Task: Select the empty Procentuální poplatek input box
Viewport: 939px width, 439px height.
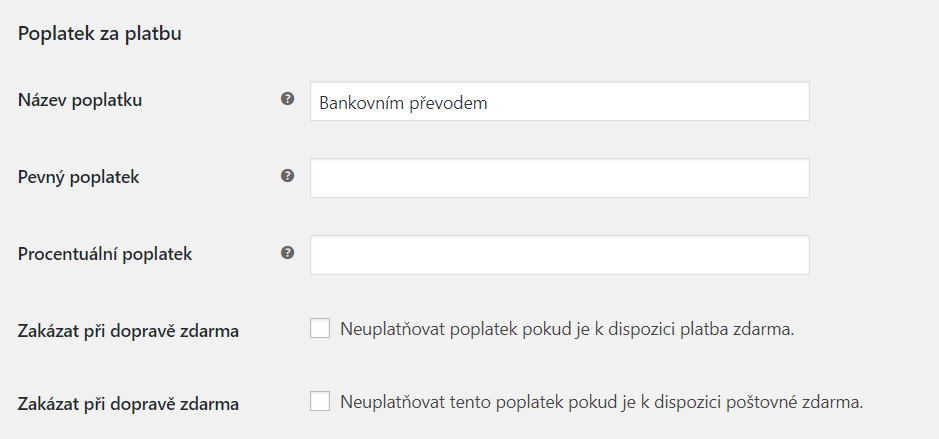Action: click(x=560, y=255)
